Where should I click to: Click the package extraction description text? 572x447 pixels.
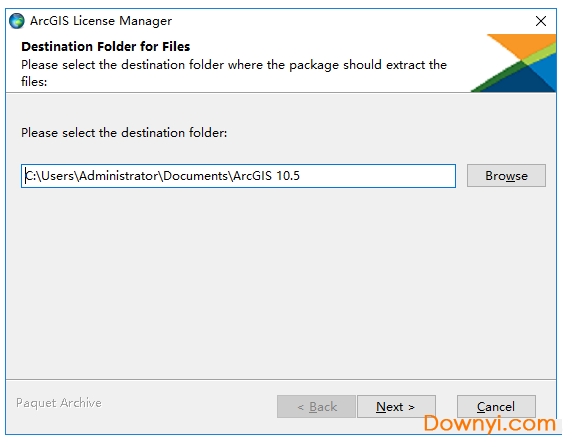(x=234, y=73)
